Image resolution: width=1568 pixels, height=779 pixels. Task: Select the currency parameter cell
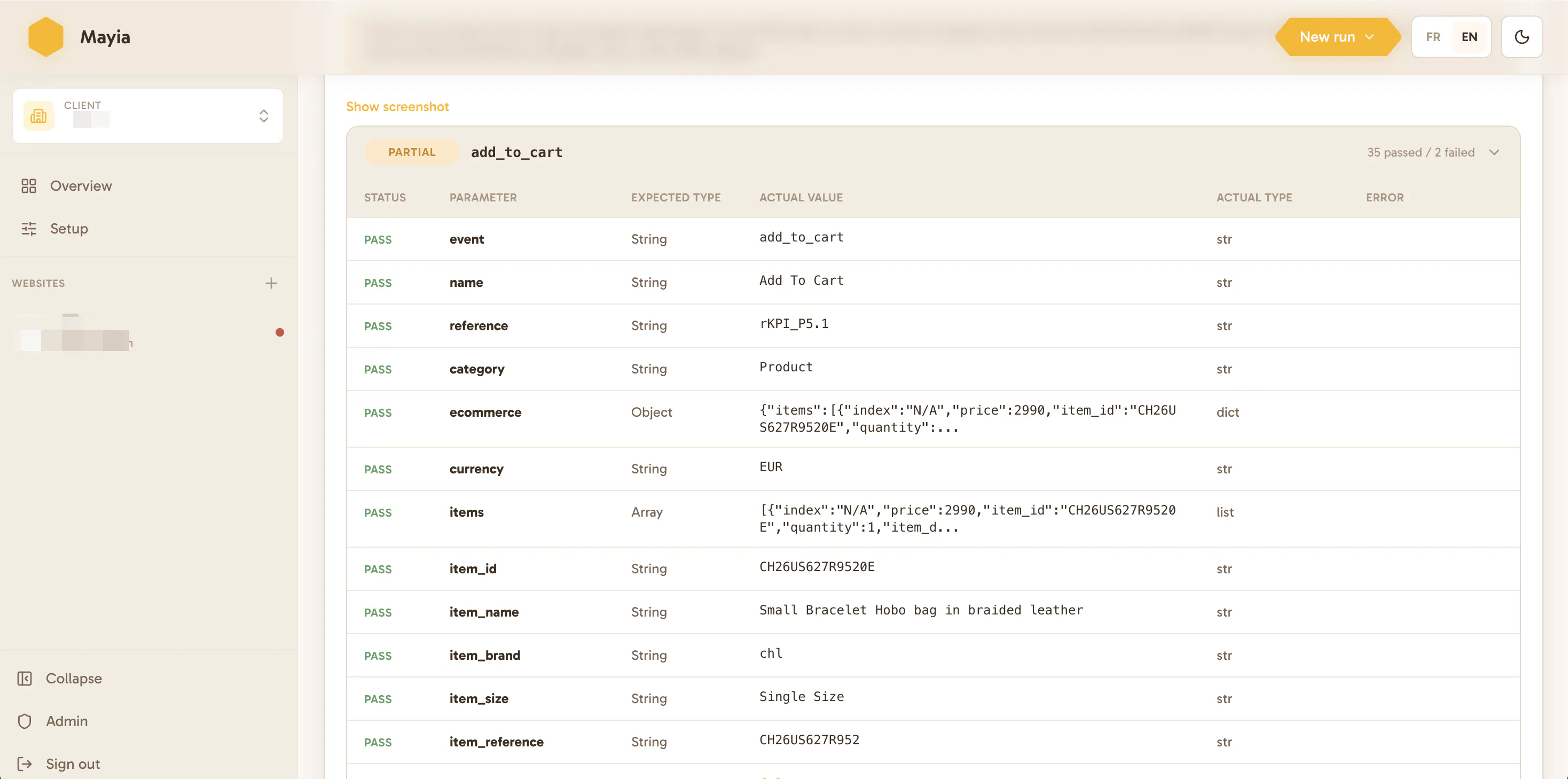[x=476, y=469]
